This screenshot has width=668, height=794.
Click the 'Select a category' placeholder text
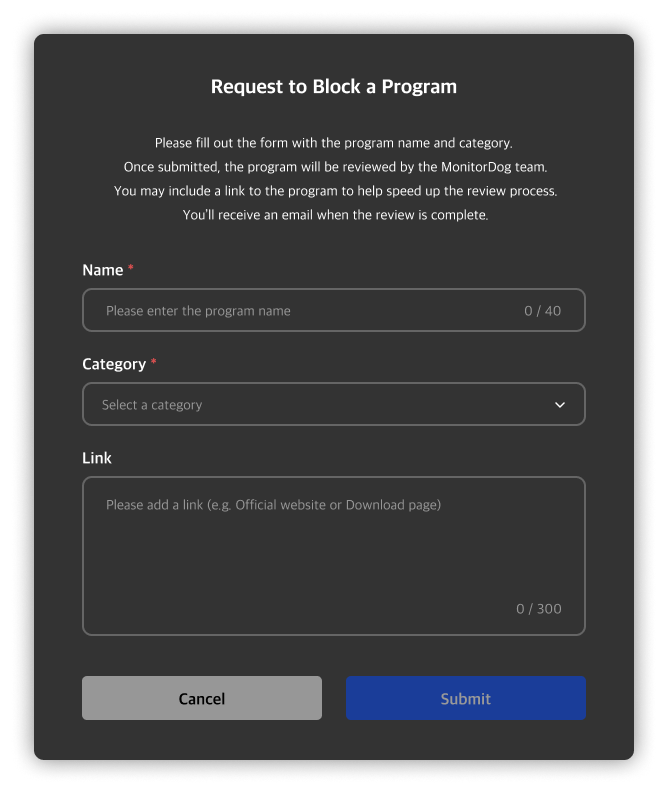(x=152, y=405)
